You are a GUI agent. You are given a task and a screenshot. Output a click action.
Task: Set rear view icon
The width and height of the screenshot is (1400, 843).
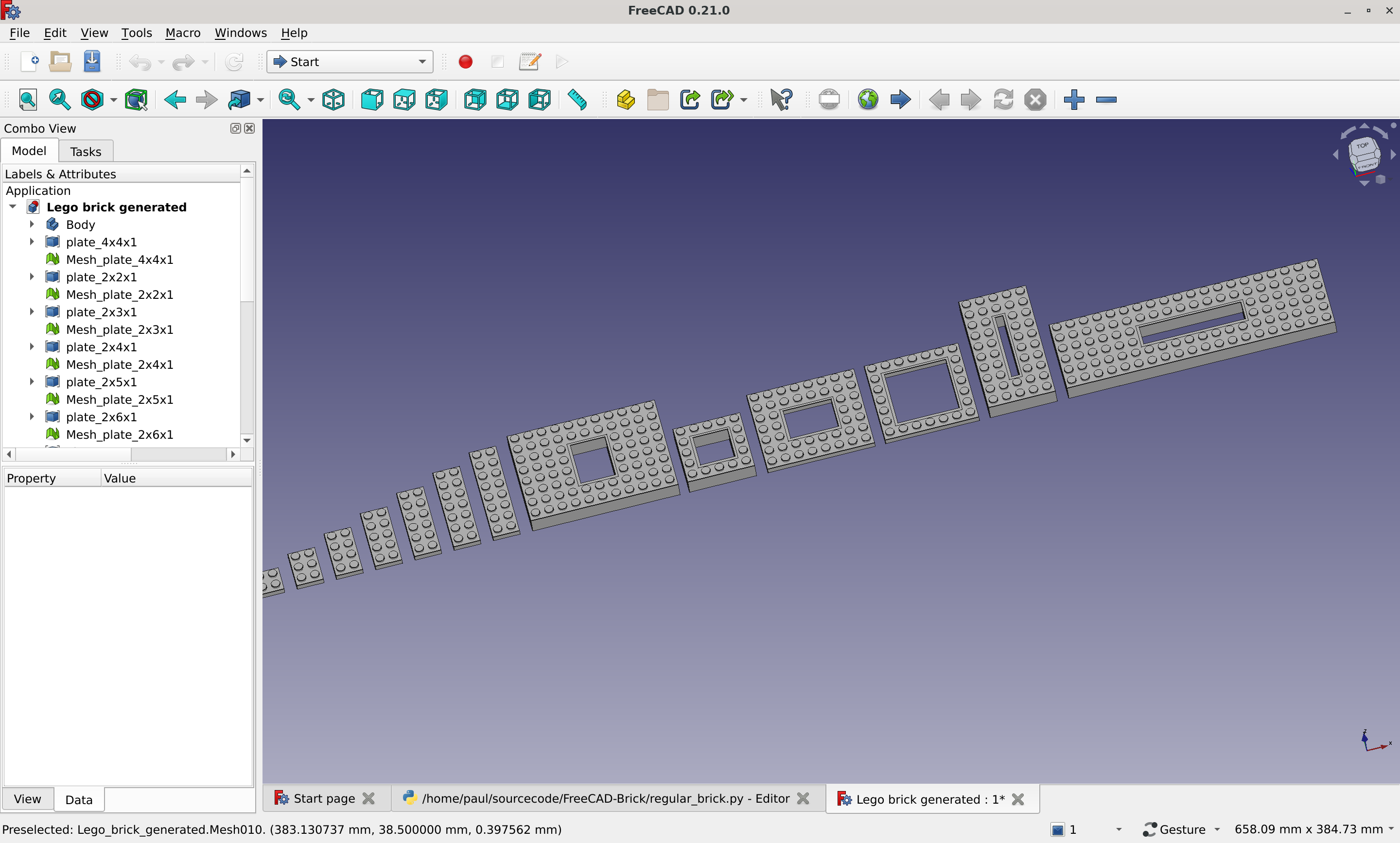475,100
